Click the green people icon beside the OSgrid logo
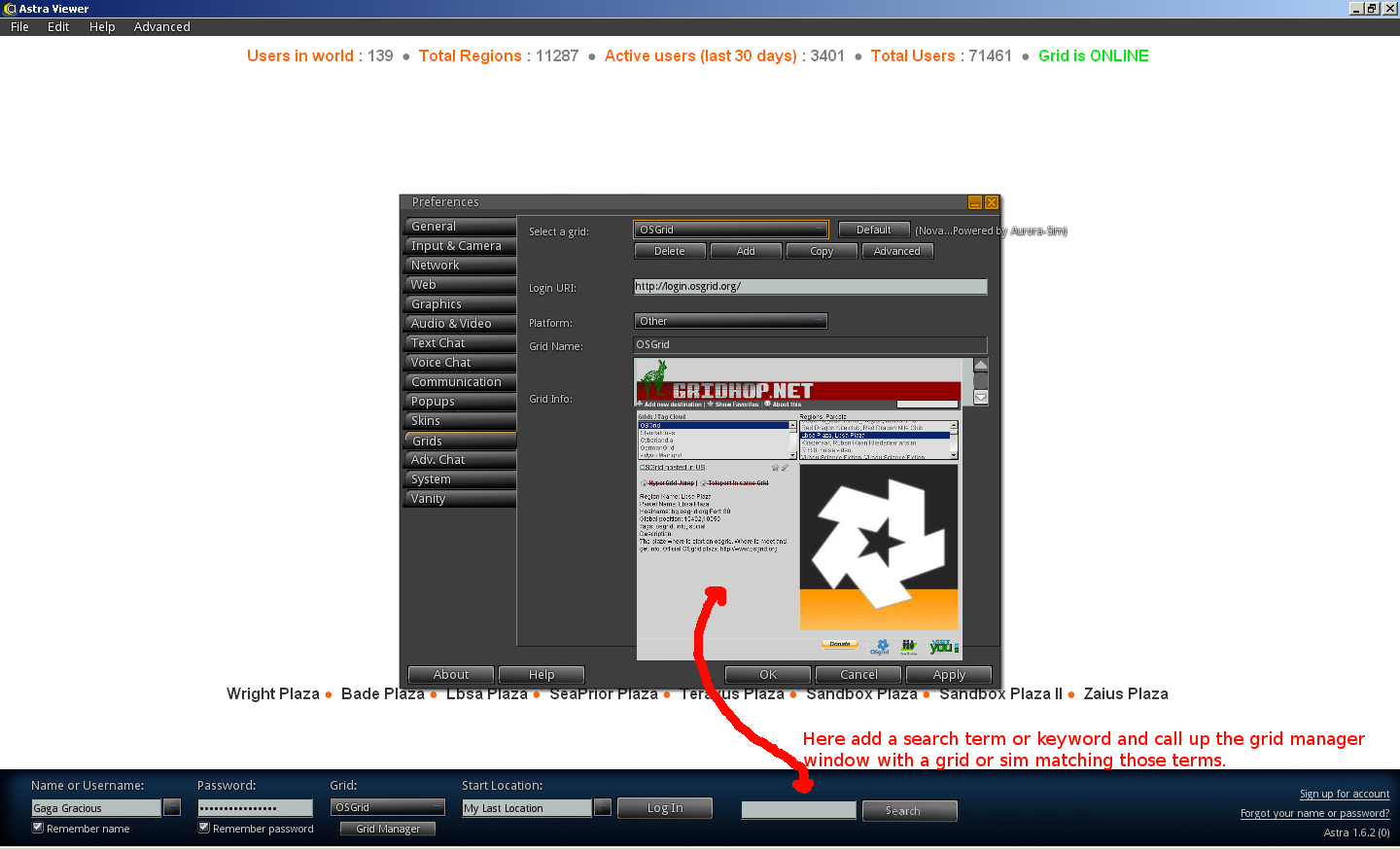 [909, 647]
